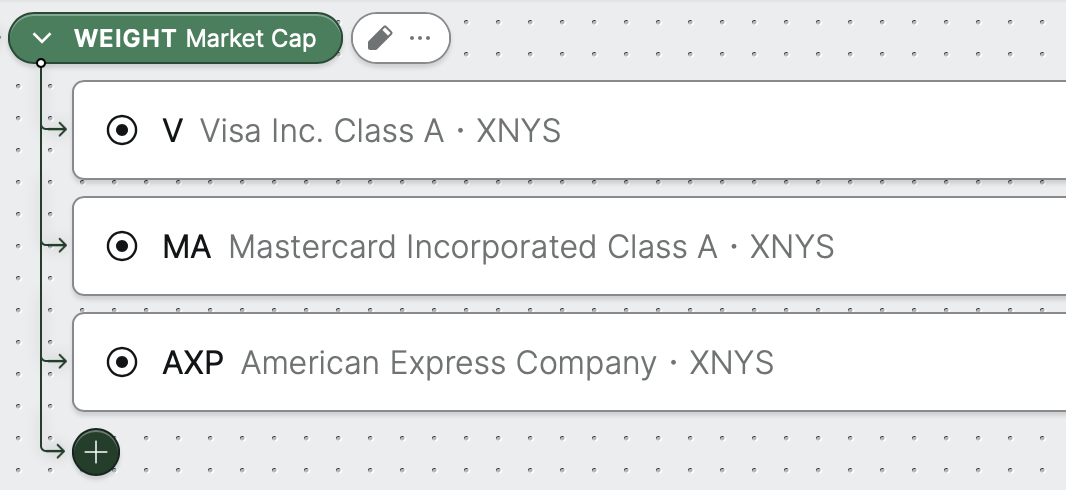Click arrow connector leading to Visa row
This screenshot has height=490, width=1066.
coord(54,128)
